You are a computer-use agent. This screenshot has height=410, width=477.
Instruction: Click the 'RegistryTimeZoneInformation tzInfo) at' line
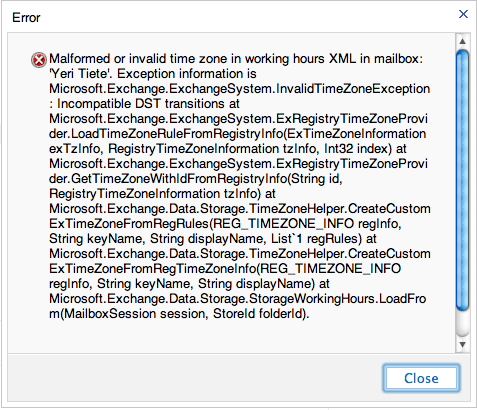[x=162, y=194]
